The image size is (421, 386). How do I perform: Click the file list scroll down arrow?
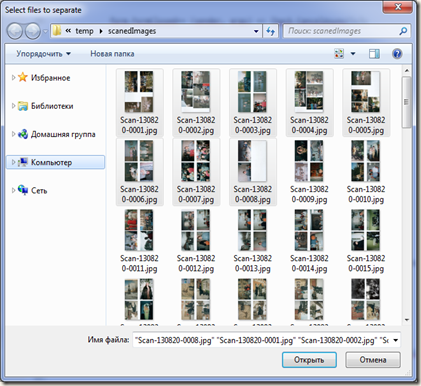[406, 320]
